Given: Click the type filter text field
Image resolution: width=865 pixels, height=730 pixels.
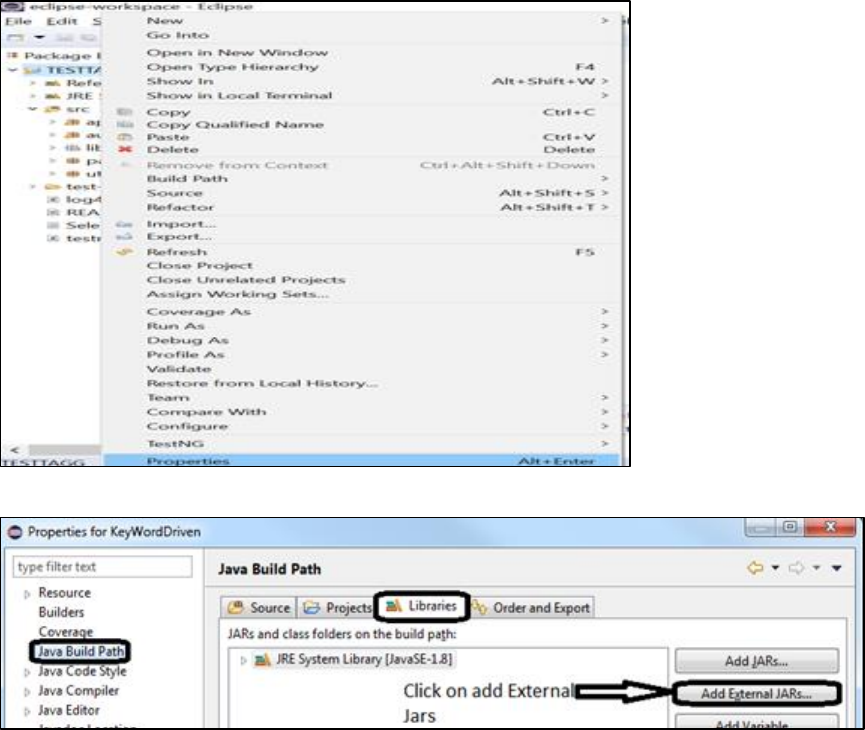Looking at the screenshot, I should click(103, 567).
